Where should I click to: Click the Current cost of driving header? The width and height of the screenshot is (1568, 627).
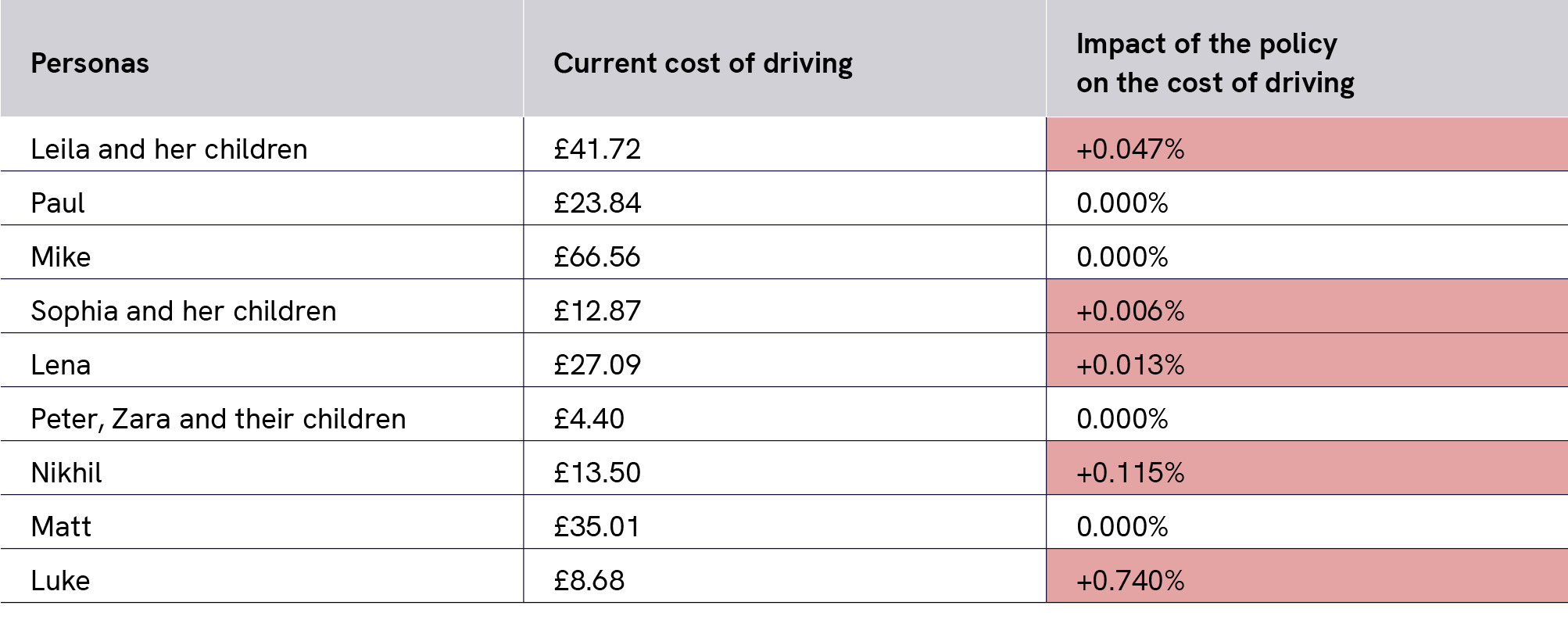tap(703, 63)
